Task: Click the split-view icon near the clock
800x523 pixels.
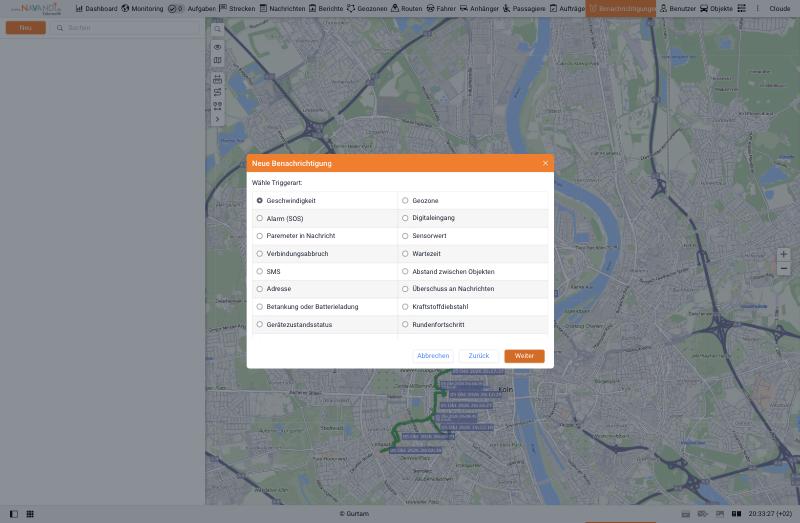Action: (x=736, y=514)
